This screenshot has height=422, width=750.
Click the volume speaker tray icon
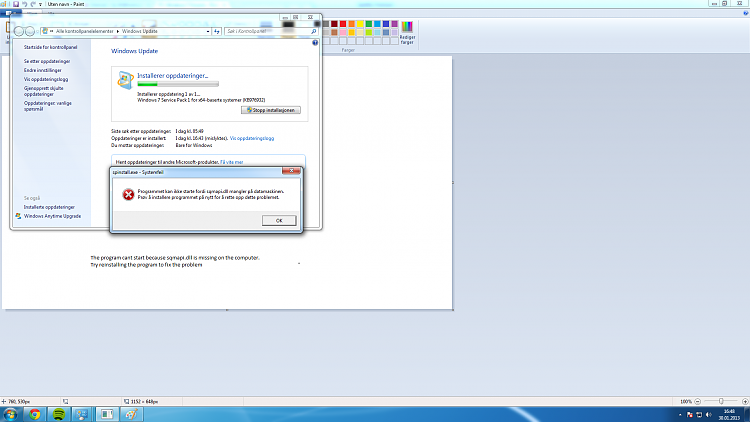point(708,415)
